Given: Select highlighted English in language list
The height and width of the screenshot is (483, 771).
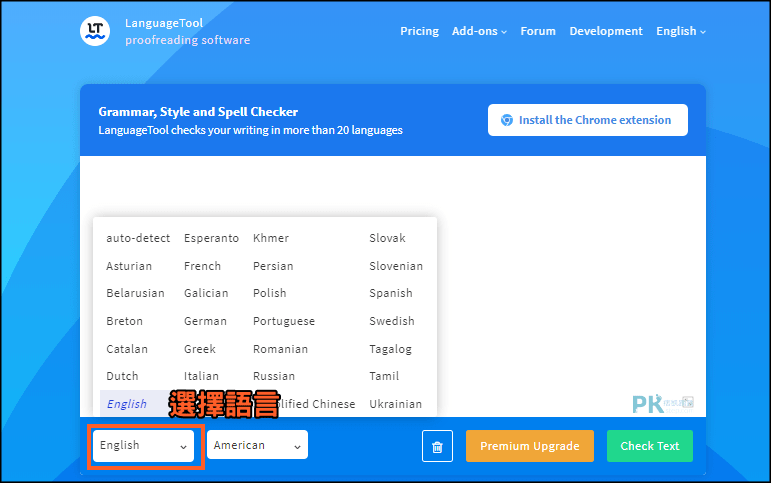Looking at the screenshot, I should tap(127, 404).
